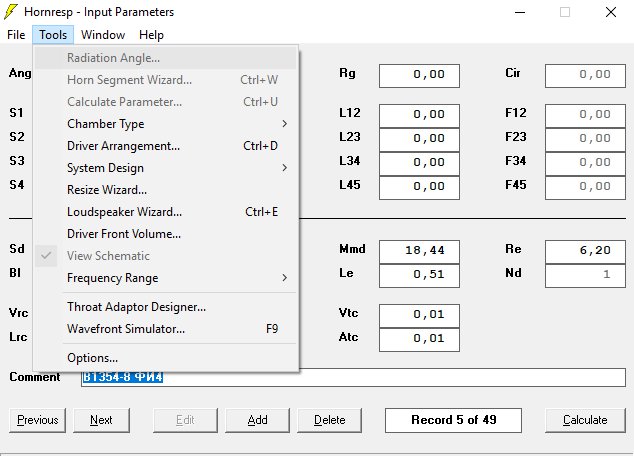Click the S1 parameter label
Screen dimensions: 634x456
[x=16, y=113]
